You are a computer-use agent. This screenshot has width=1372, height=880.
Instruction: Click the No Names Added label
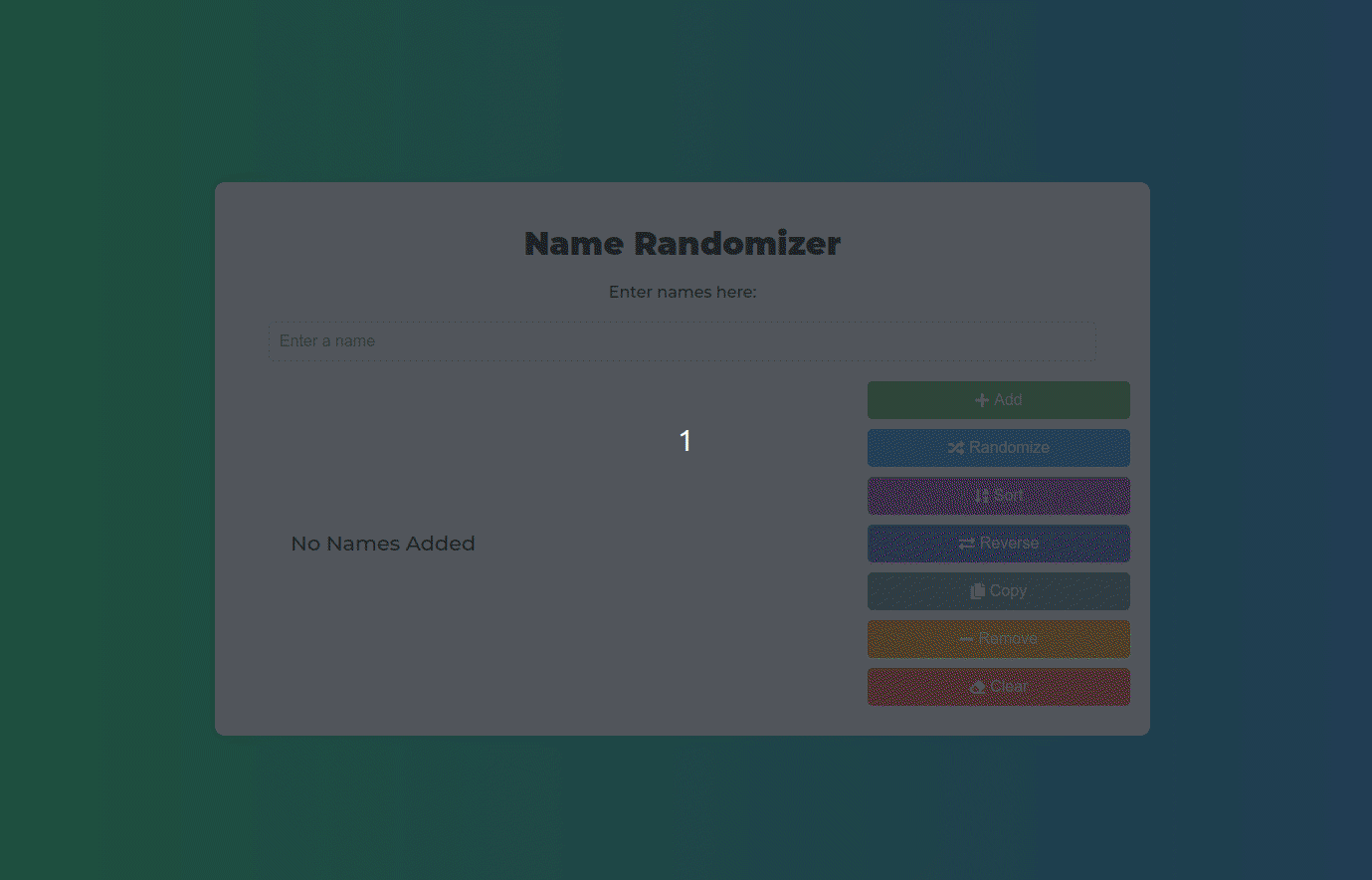point(383,543)
